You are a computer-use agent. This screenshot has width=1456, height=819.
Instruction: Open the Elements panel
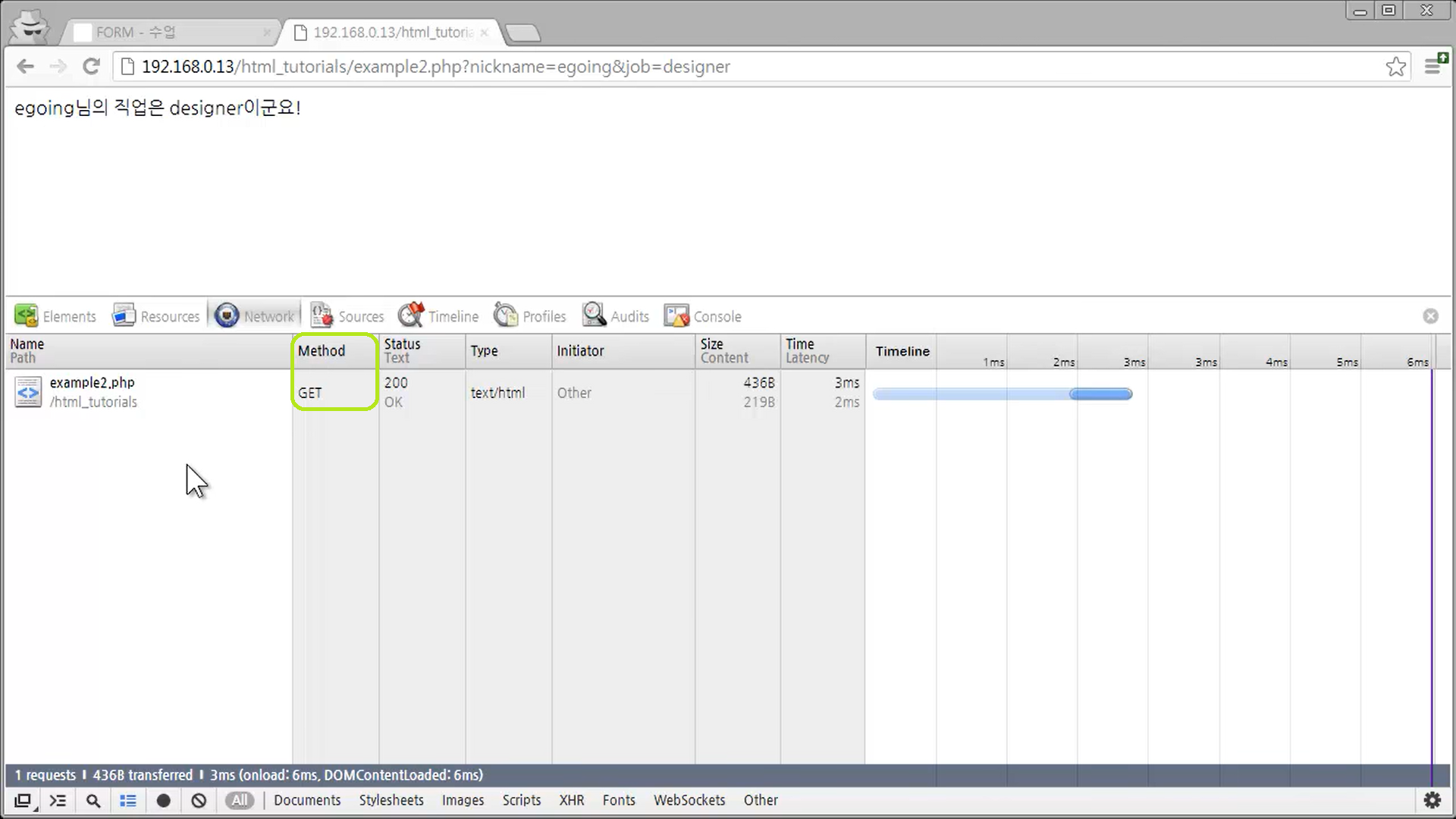click(x=56, y=316)
